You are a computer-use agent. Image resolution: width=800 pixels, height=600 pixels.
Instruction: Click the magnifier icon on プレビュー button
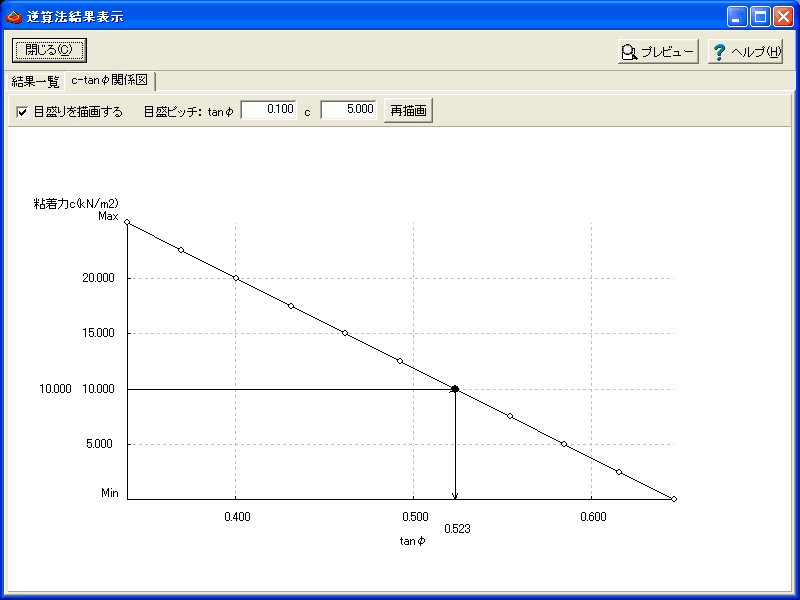click(x=629, y=52)
